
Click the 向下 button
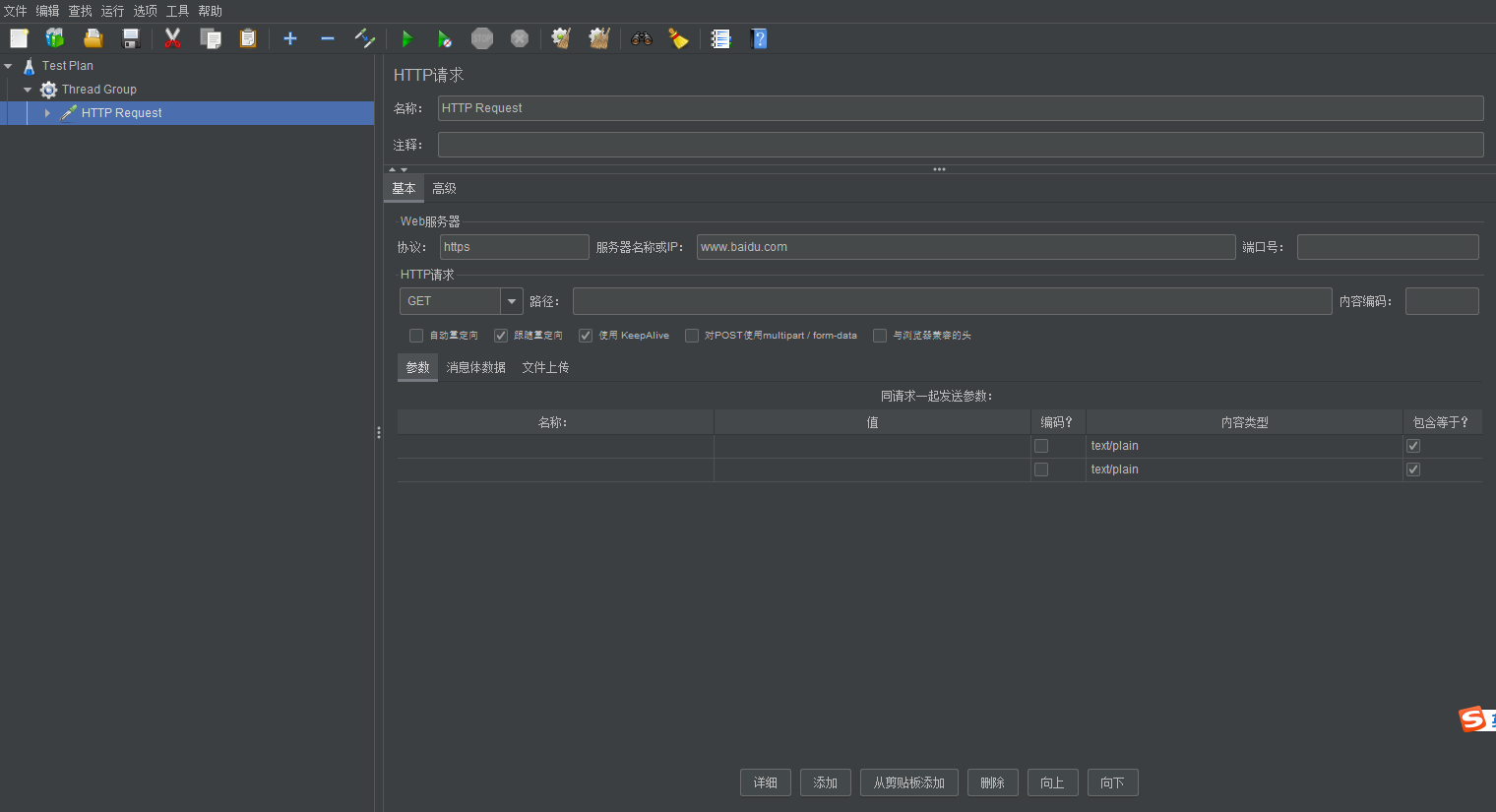tap(1113, 782)
